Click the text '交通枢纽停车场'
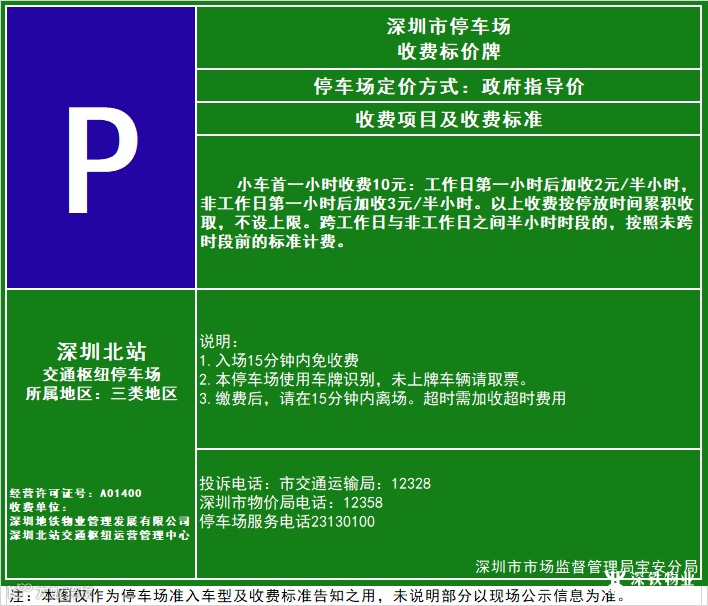Screen dimensions: 708x606 click(x=102, y=374)
